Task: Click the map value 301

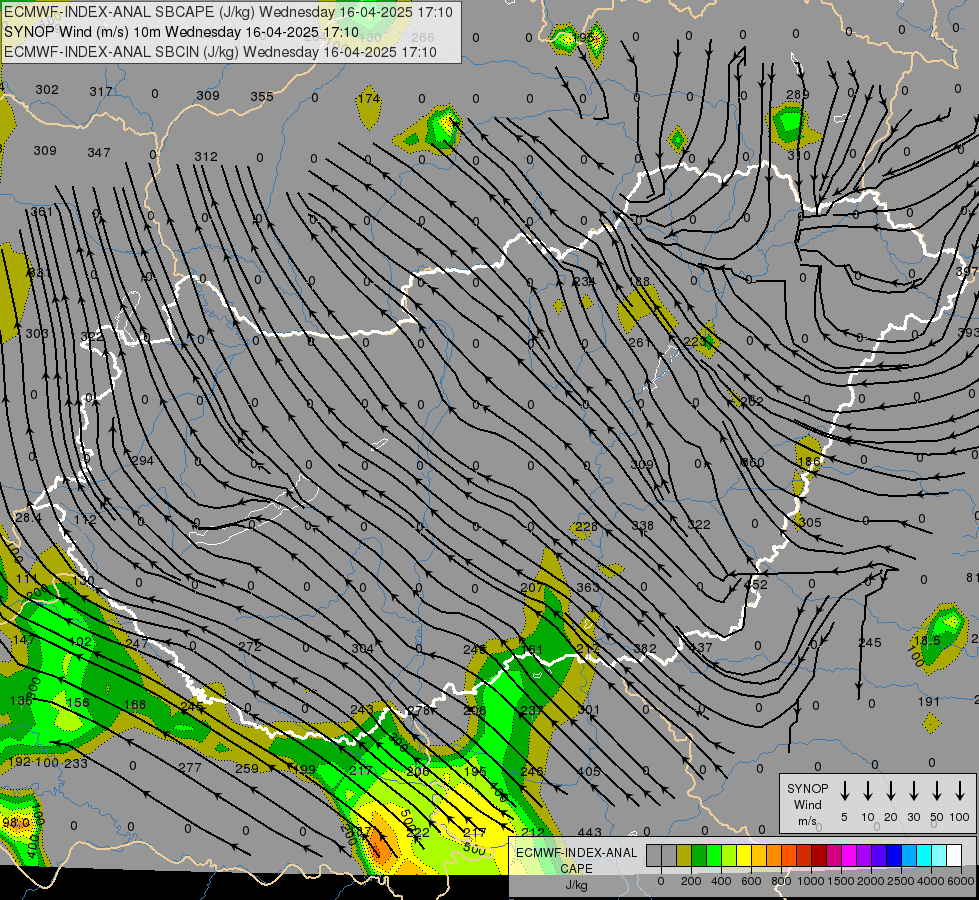Action: tap(589, 710)
